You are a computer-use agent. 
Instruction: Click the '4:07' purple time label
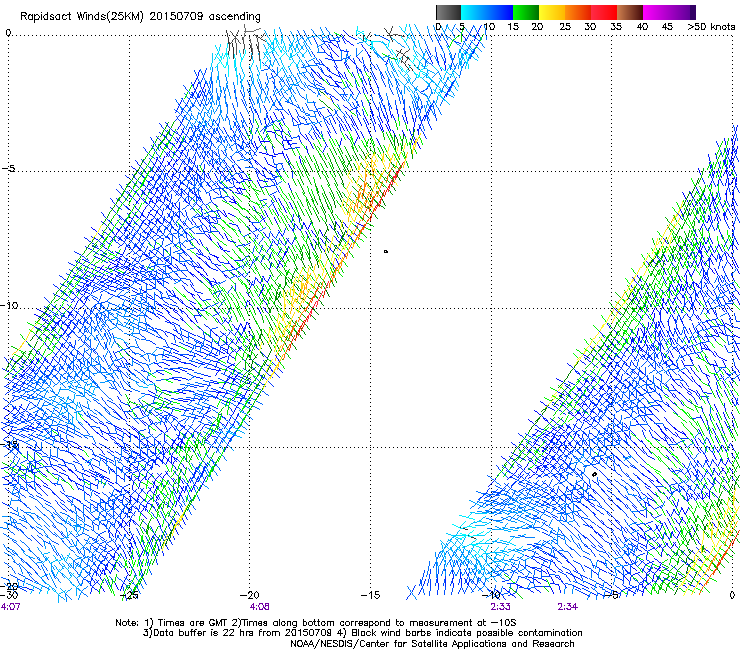point(10,607)
